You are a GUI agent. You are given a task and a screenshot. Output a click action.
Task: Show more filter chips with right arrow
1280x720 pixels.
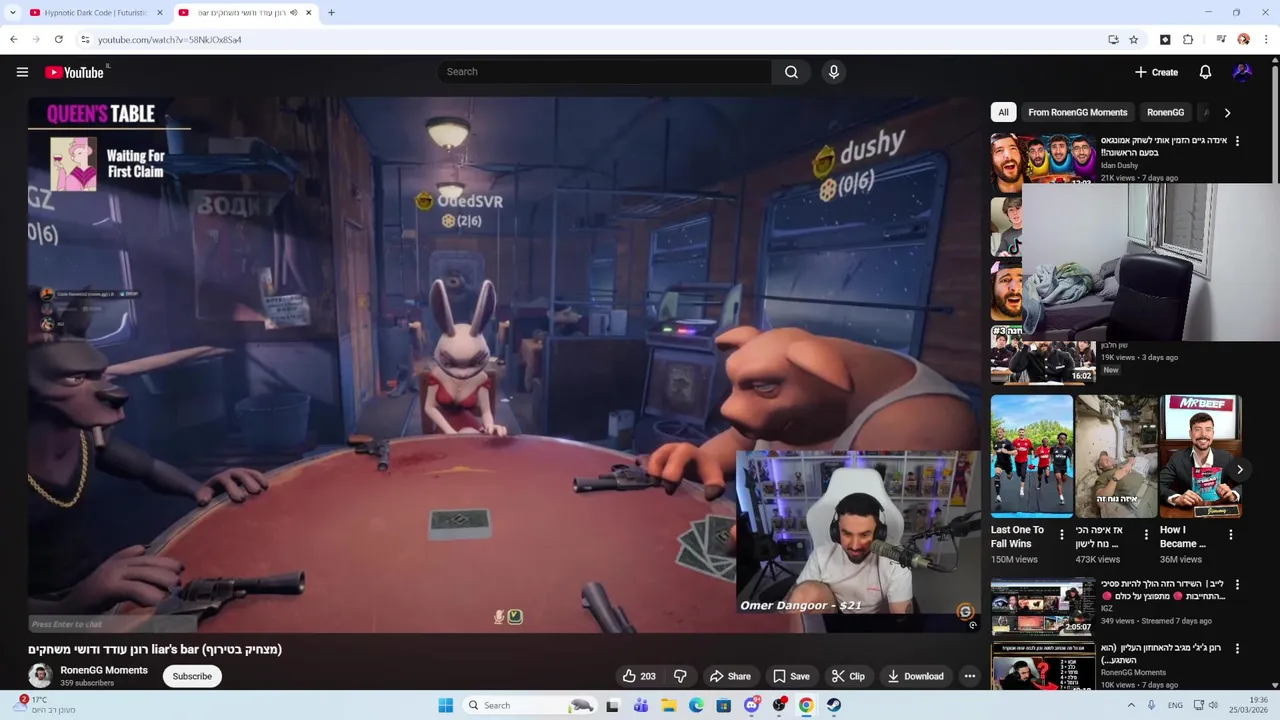(1227, 113)
